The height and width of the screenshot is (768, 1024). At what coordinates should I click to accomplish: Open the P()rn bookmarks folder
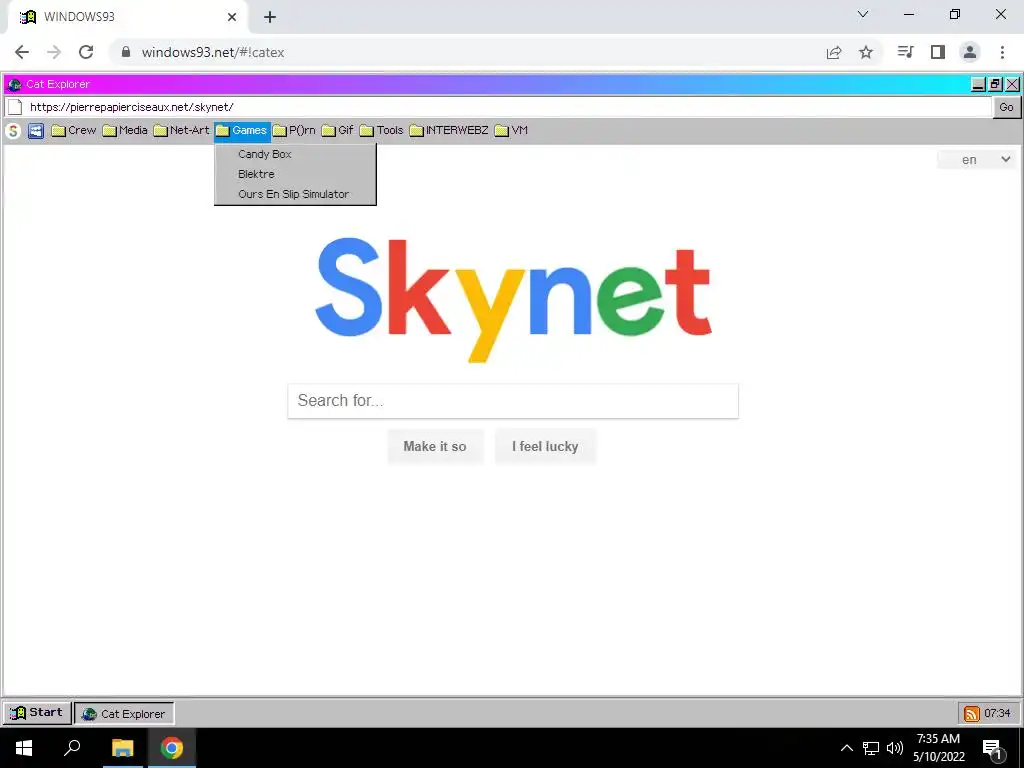pyautogui.click(x=294, y=131)
